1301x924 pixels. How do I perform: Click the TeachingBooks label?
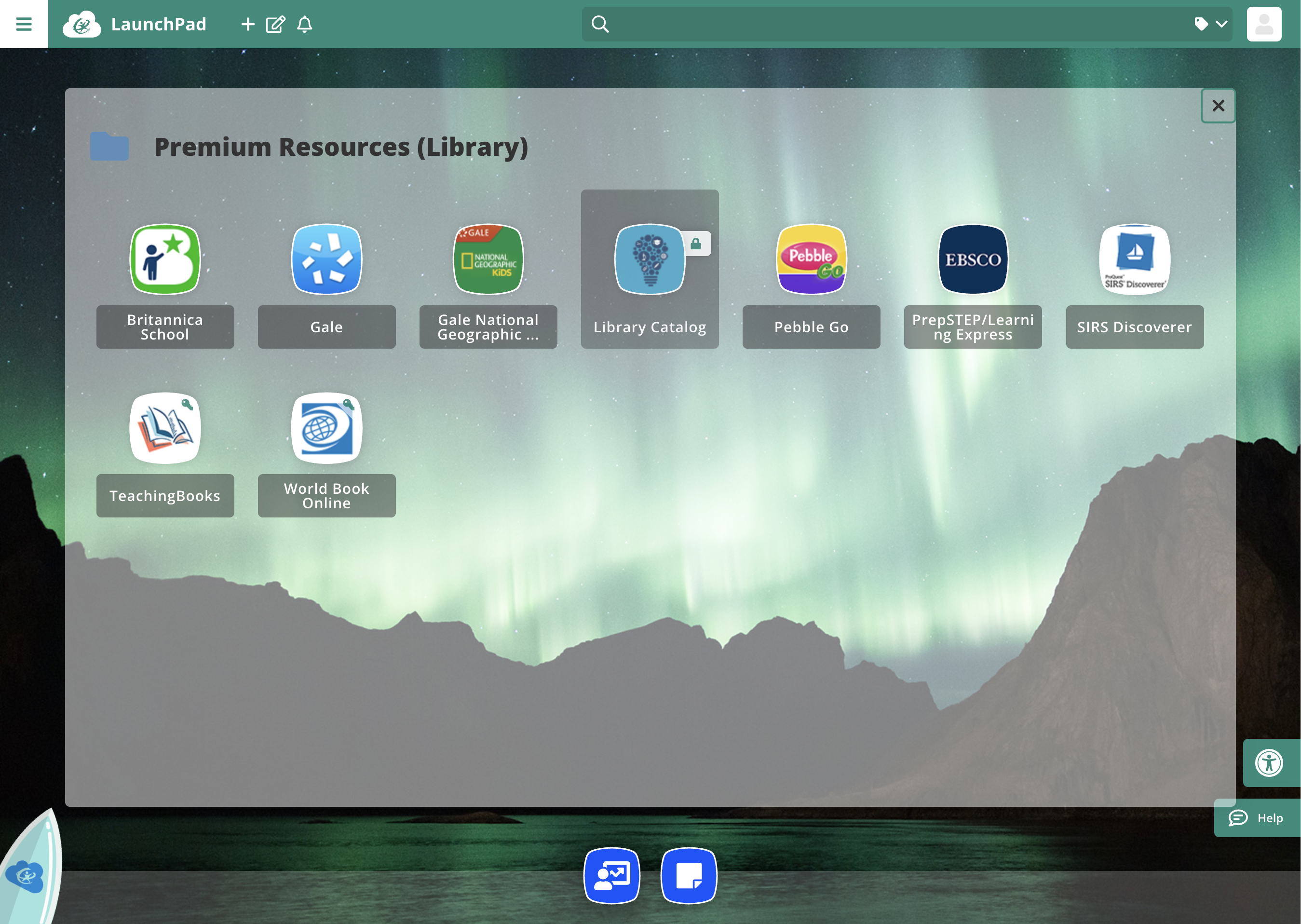[x=165, y=496]
